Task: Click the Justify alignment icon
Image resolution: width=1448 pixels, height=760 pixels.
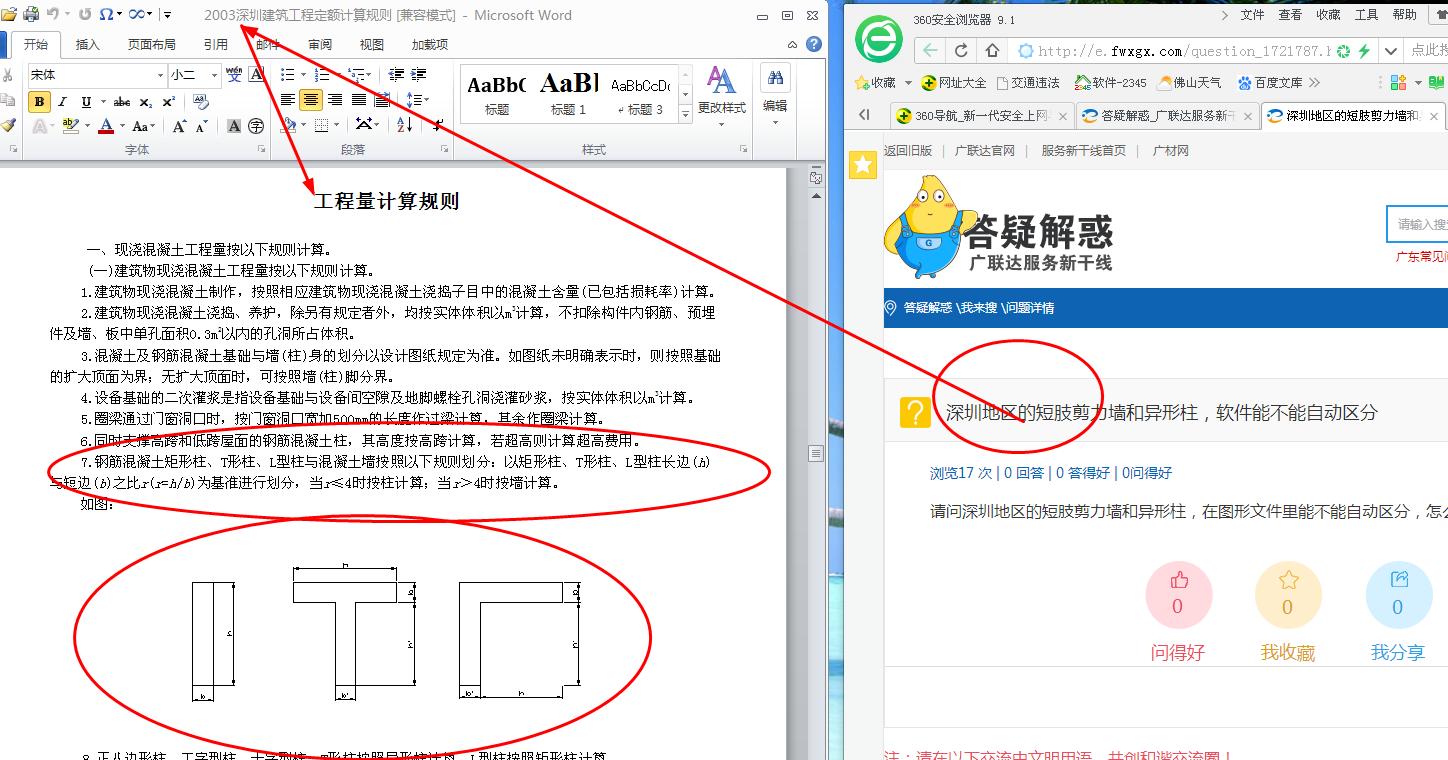Action: [358, 100]
